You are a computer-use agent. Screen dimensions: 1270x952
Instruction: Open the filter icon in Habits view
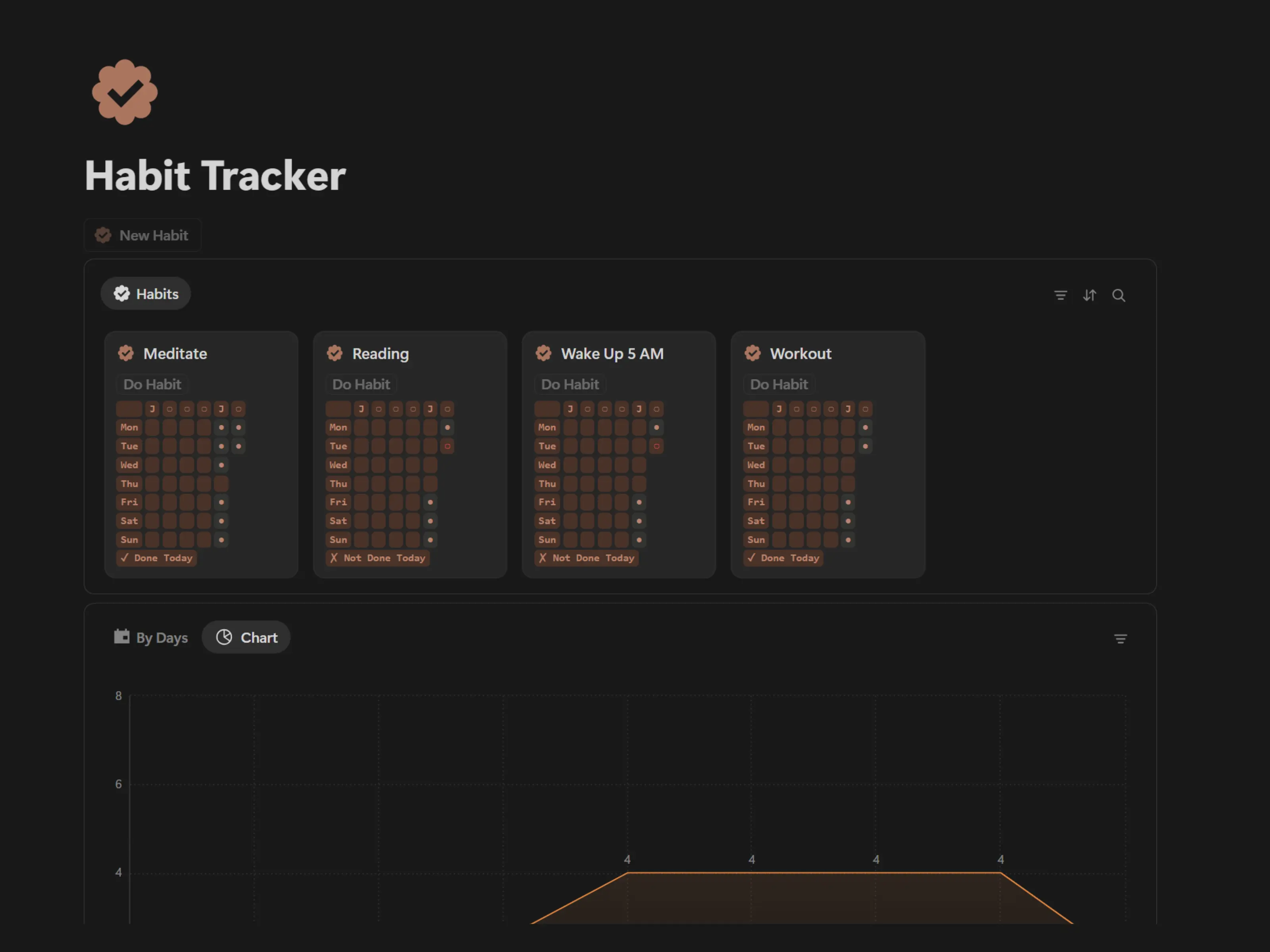point(1060,295)
